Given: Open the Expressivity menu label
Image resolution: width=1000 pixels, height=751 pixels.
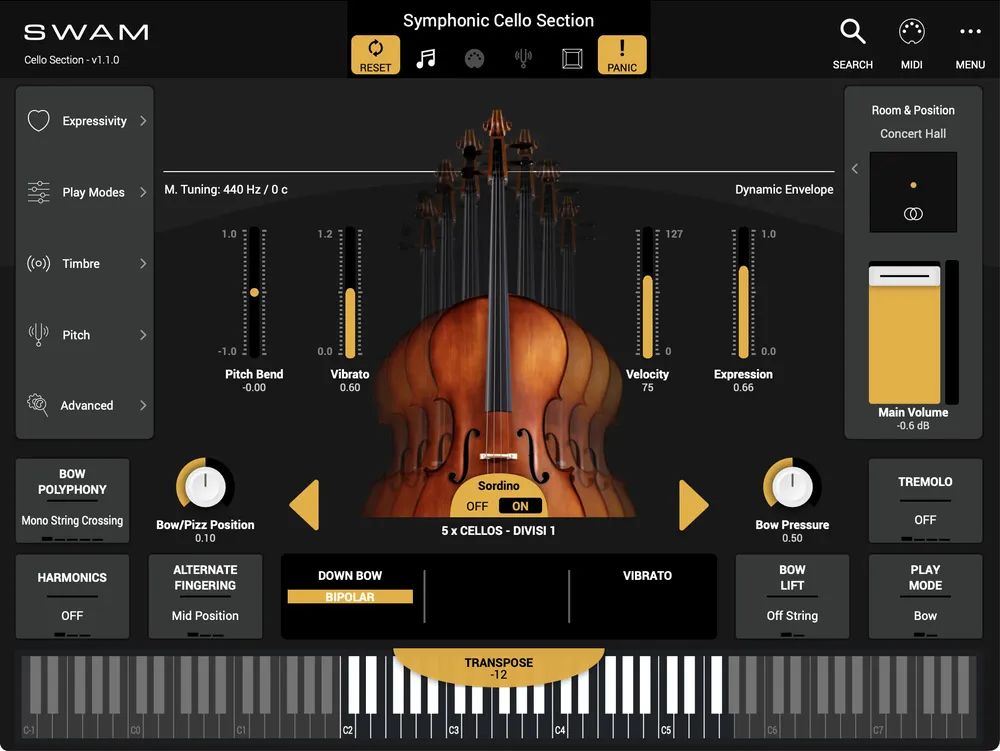Looking at the screenshot, I should [94, 120].
